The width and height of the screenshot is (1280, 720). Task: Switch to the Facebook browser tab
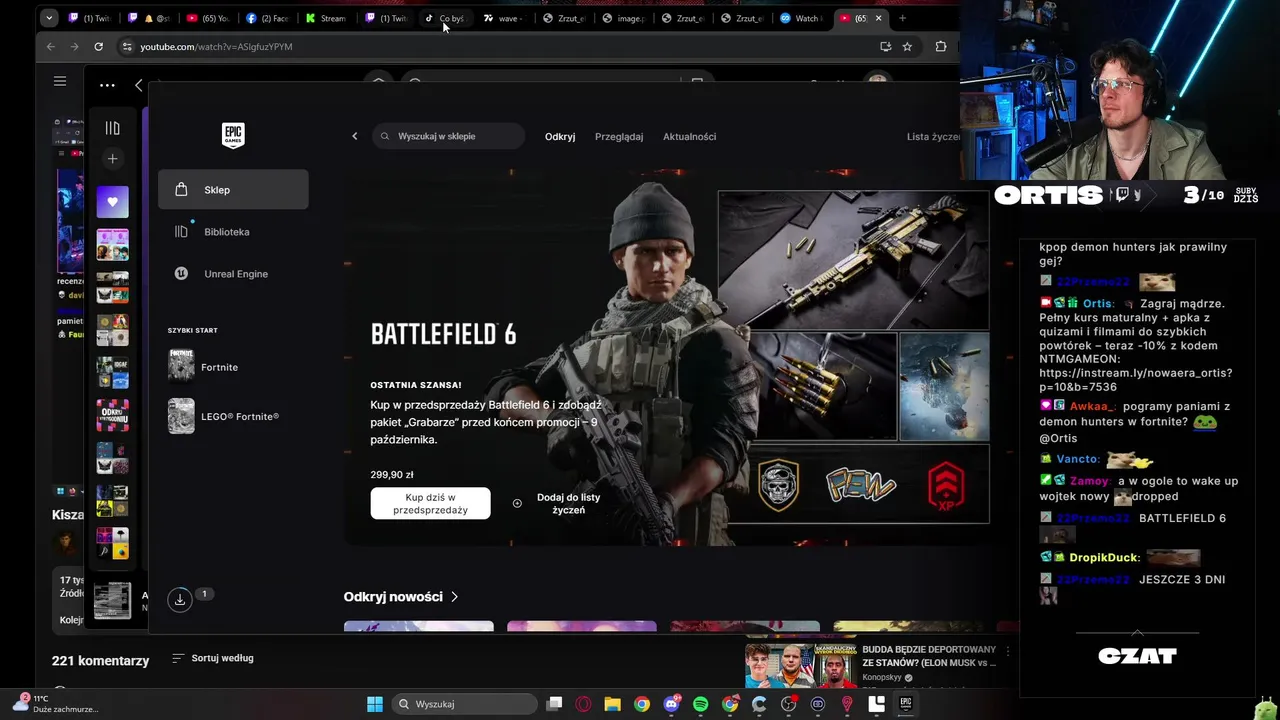(267, 18)
